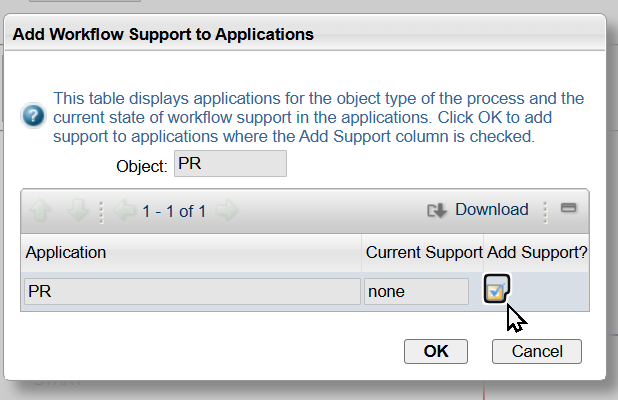Collapse the table with minimize icon

(x=569, y=210)
